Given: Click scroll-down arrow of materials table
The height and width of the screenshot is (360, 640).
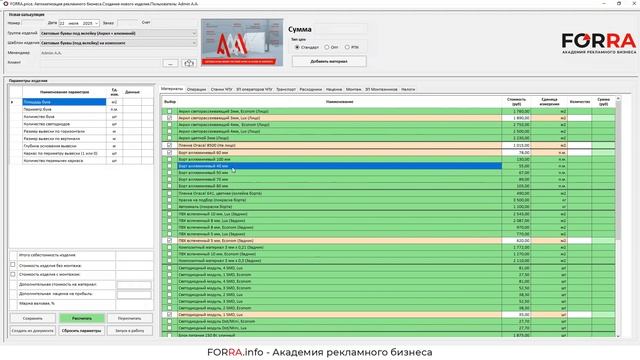Looking at the screenshot, I should [618, 336].
